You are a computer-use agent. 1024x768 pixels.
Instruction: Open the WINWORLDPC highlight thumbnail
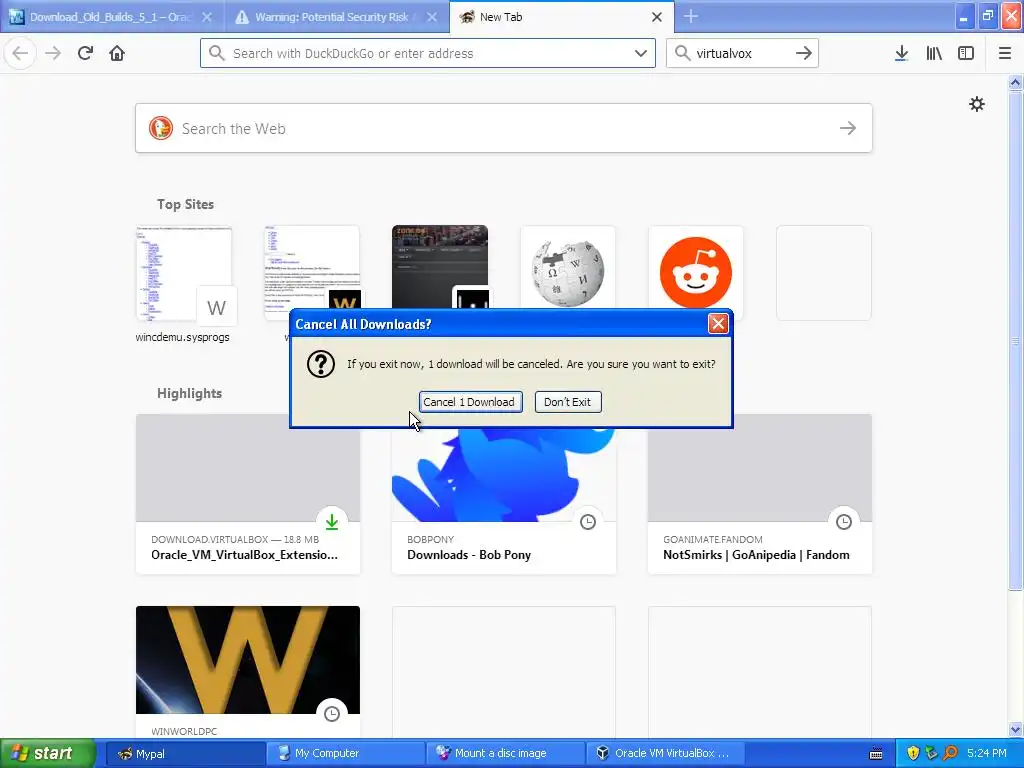point(248,660)
